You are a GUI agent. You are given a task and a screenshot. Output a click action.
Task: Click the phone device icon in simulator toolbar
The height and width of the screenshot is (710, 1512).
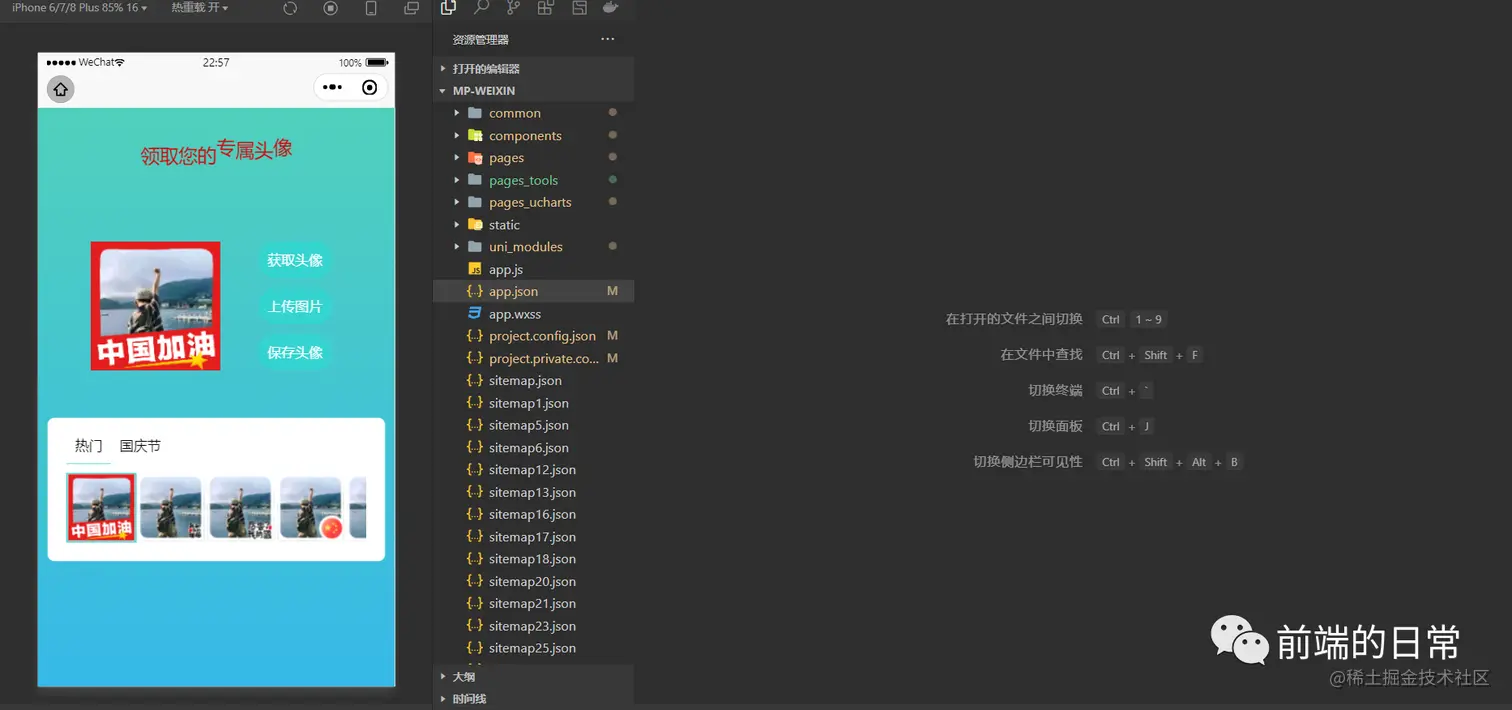[x=371, y=8]
